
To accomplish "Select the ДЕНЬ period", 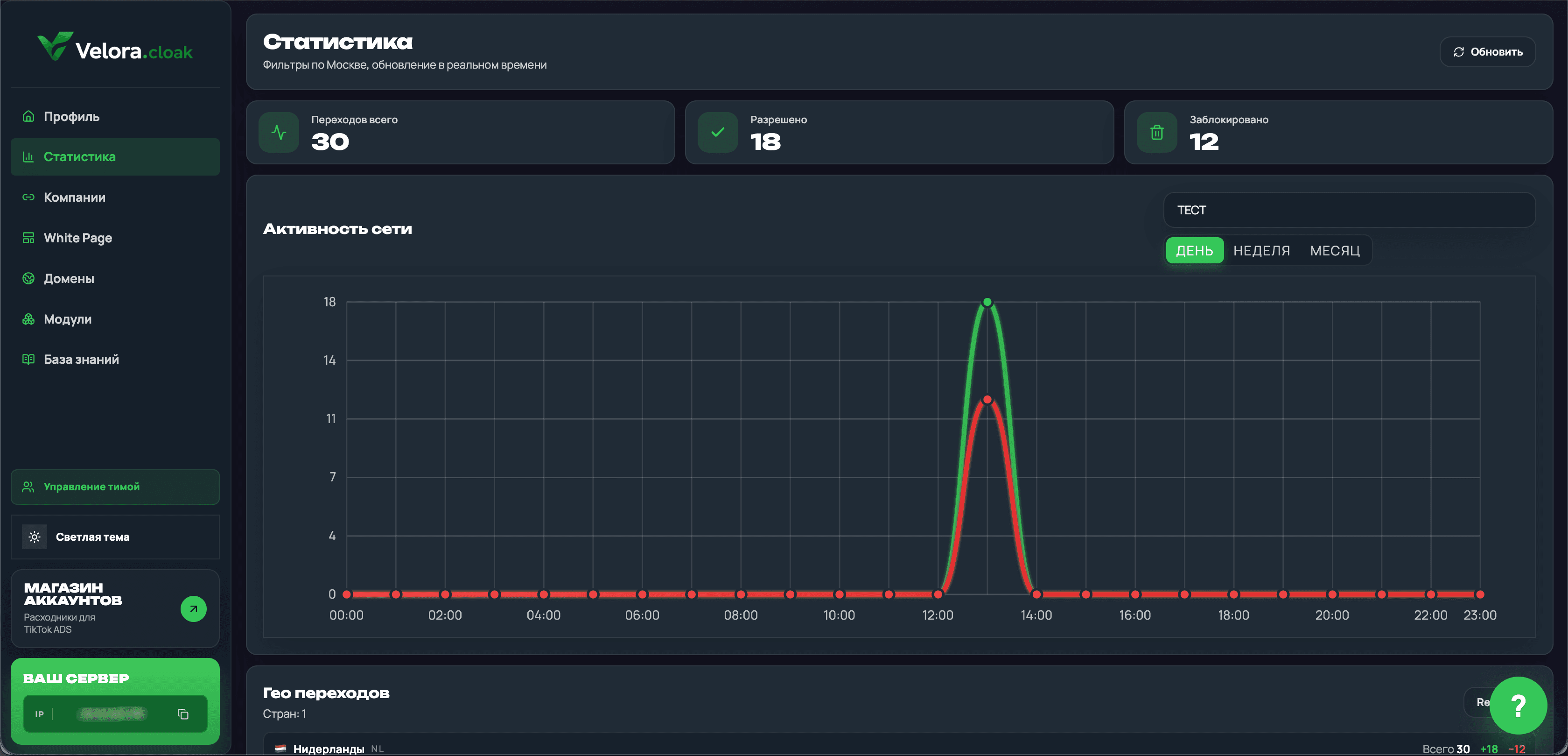I will 1194,250.
